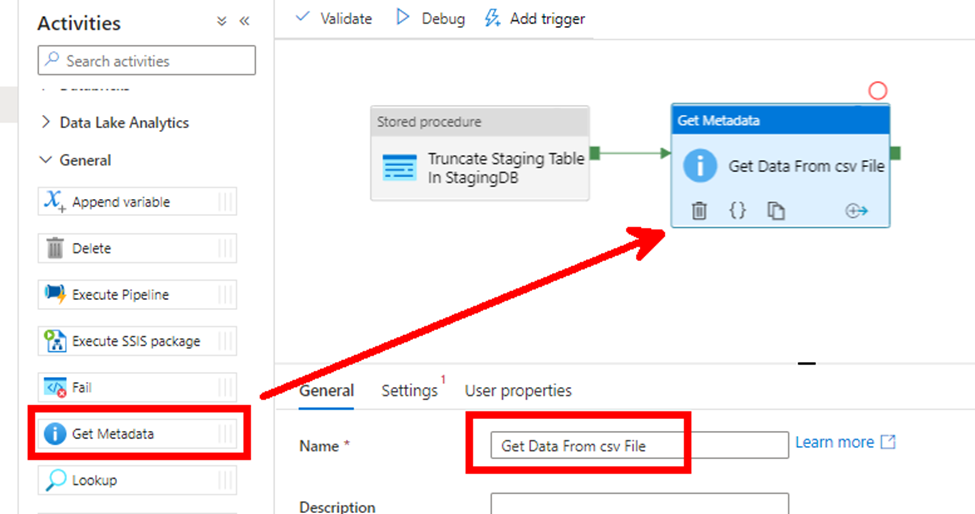This screenshot has width=975, height=514.
Task: Select the Execute Pipeline activity
Action: point(137,295)
